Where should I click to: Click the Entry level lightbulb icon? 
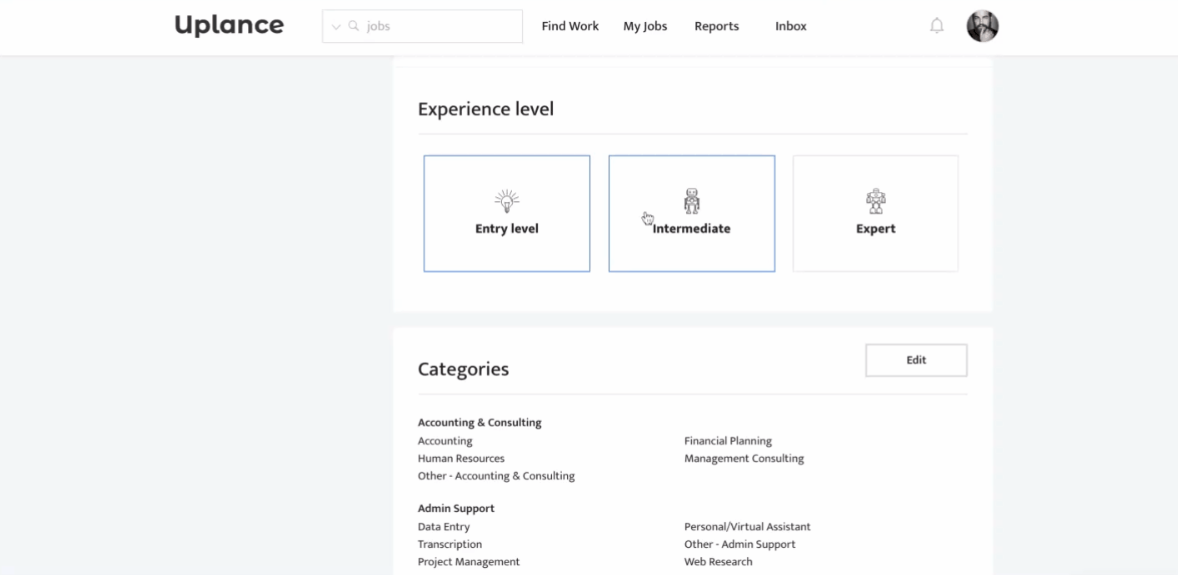(x=507, y=201)
